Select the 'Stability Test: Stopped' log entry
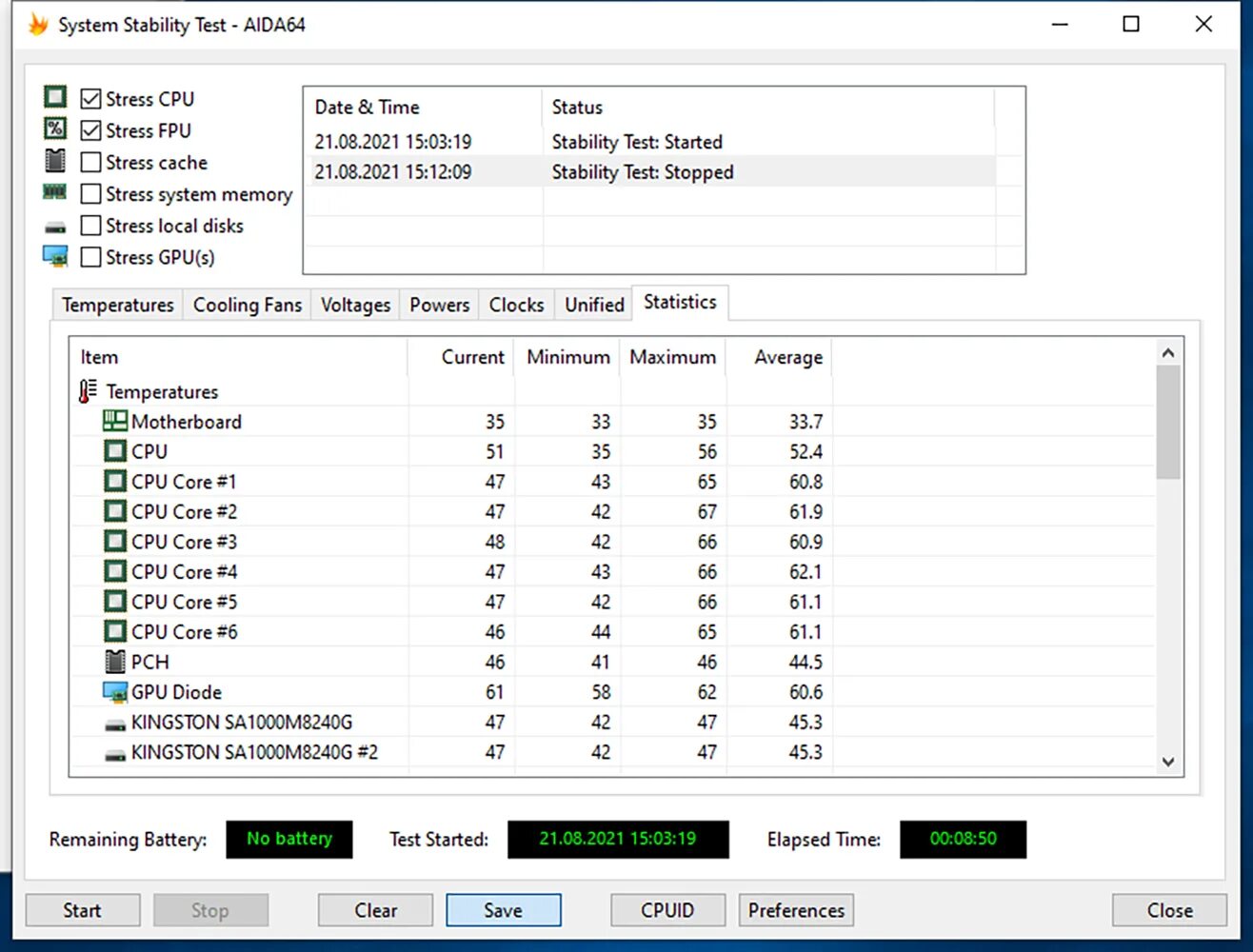Viewport: 1253px width, 952px height. pos(650,172)
